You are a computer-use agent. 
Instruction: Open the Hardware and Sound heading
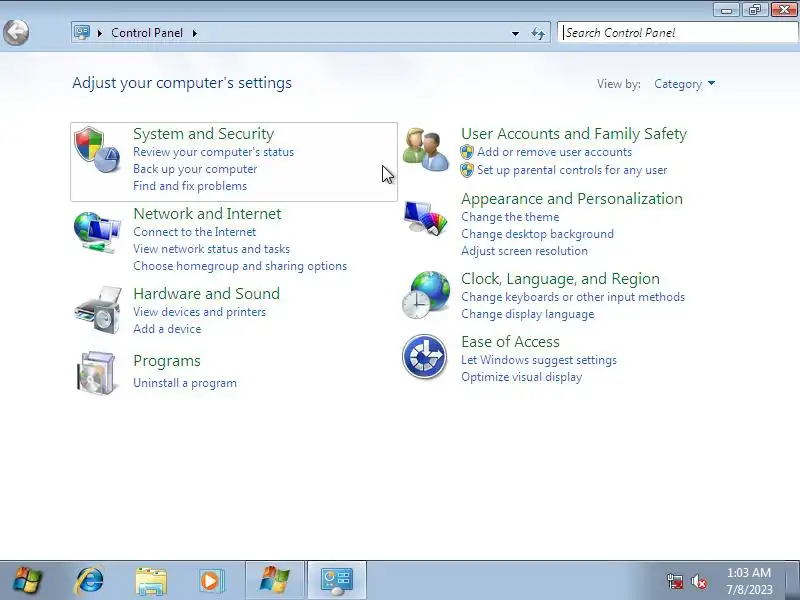click(207, 294)
